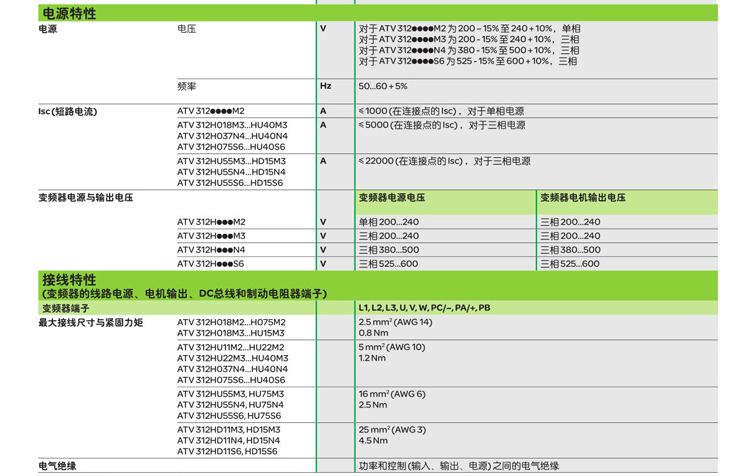The height and width of the screenshot is (476, 740).
Task: Click the Hz unit cell
Action: (326, 86)
